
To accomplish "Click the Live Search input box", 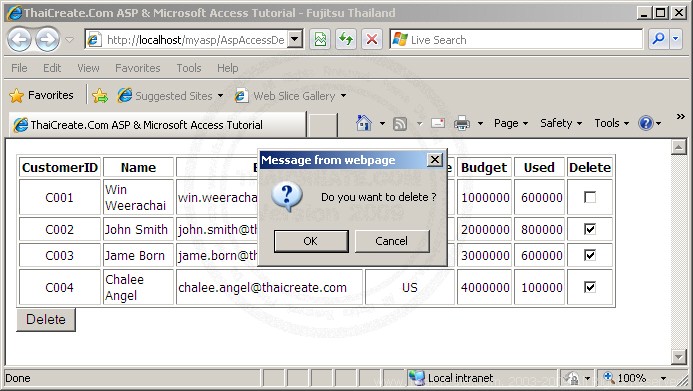I will [x=516, y=40].
